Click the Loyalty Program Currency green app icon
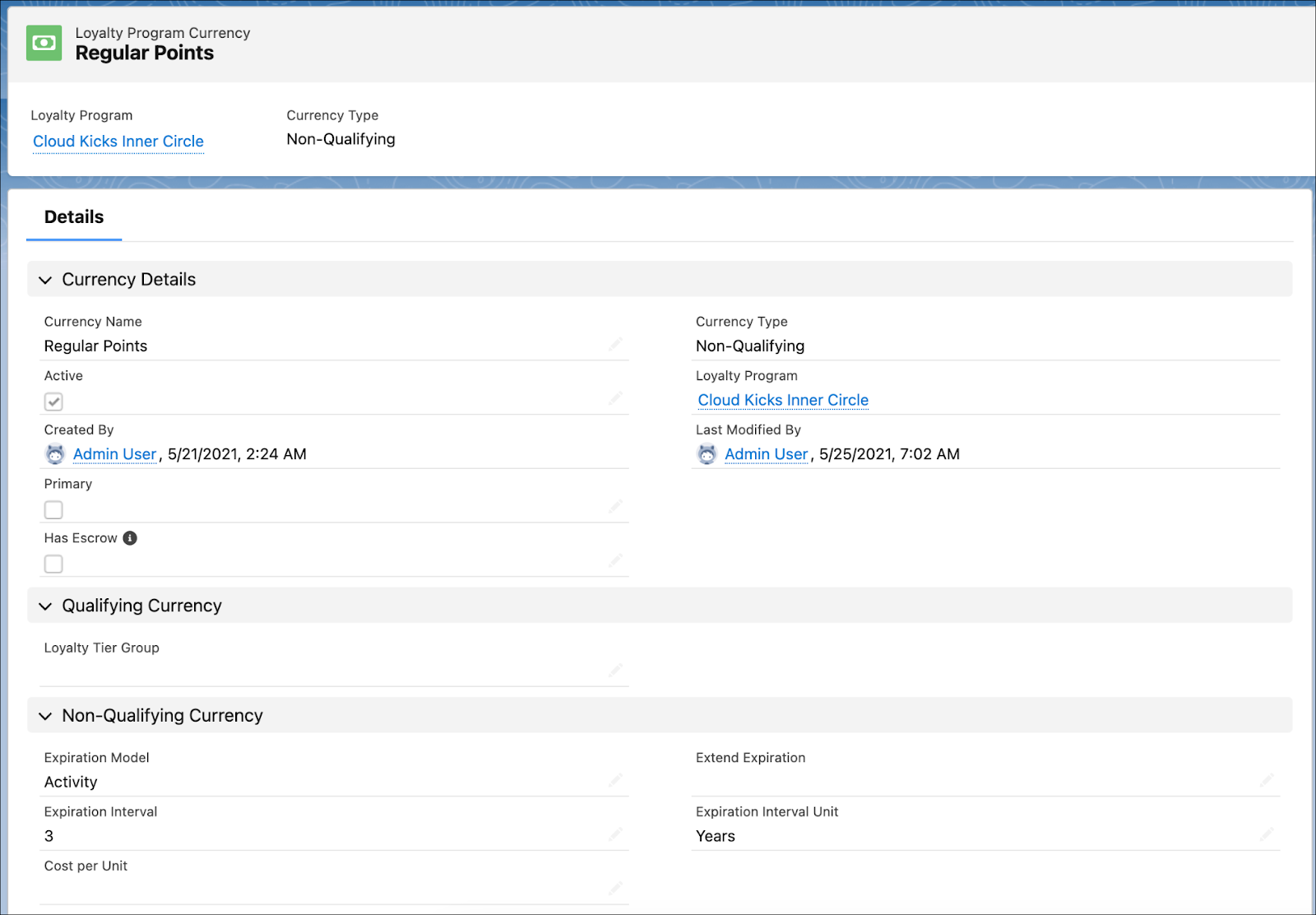1316x915 pixels. pyautogui.click(x=44, y=43)
